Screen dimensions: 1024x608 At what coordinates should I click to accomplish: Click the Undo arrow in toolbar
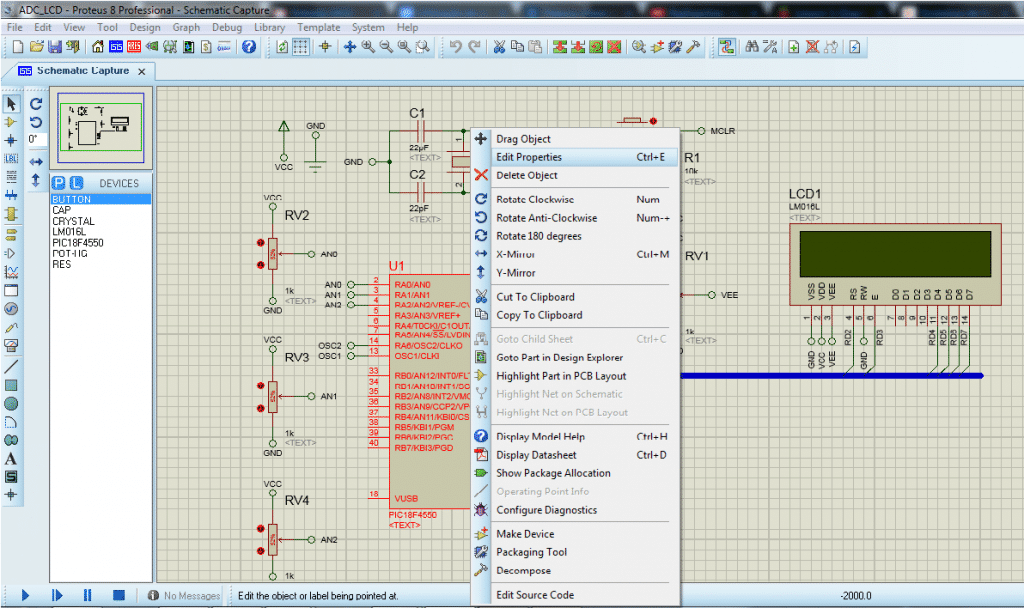tap(456, 46)
